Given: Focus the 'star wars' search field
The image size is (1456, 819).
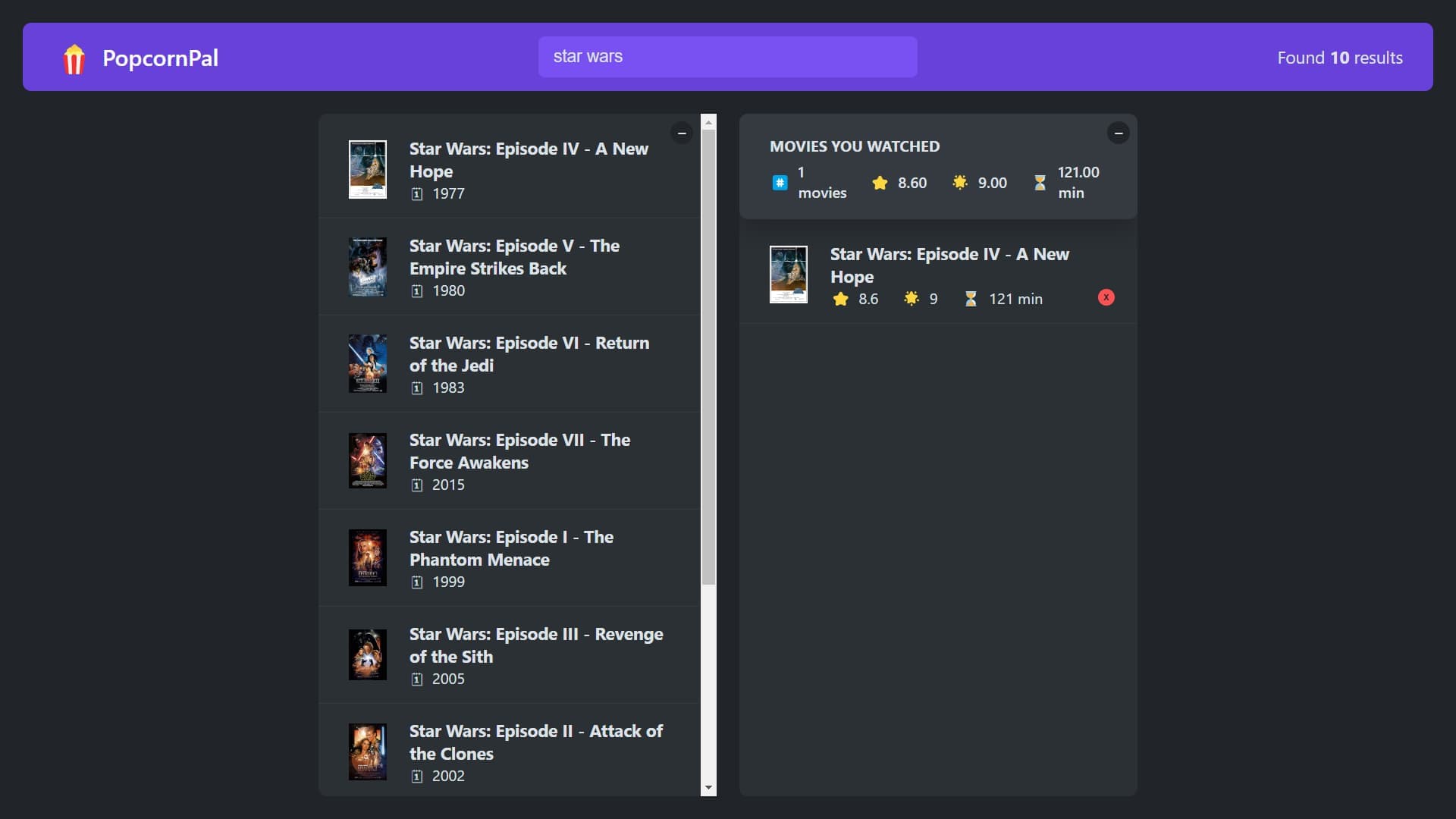Looking at the screenshot, I should pyautogui.click(x=727, y=57).
